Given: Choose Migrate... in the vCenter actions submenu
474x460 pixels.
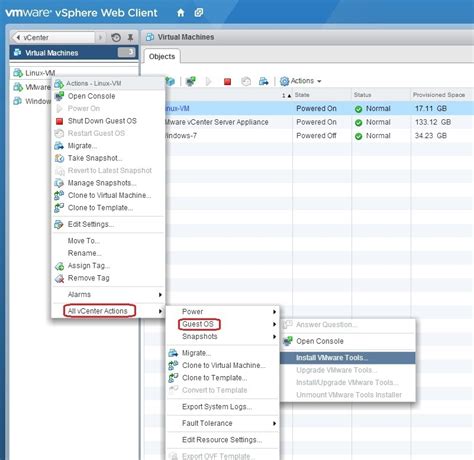Looking at the screenshot, I should pos(196,353).
